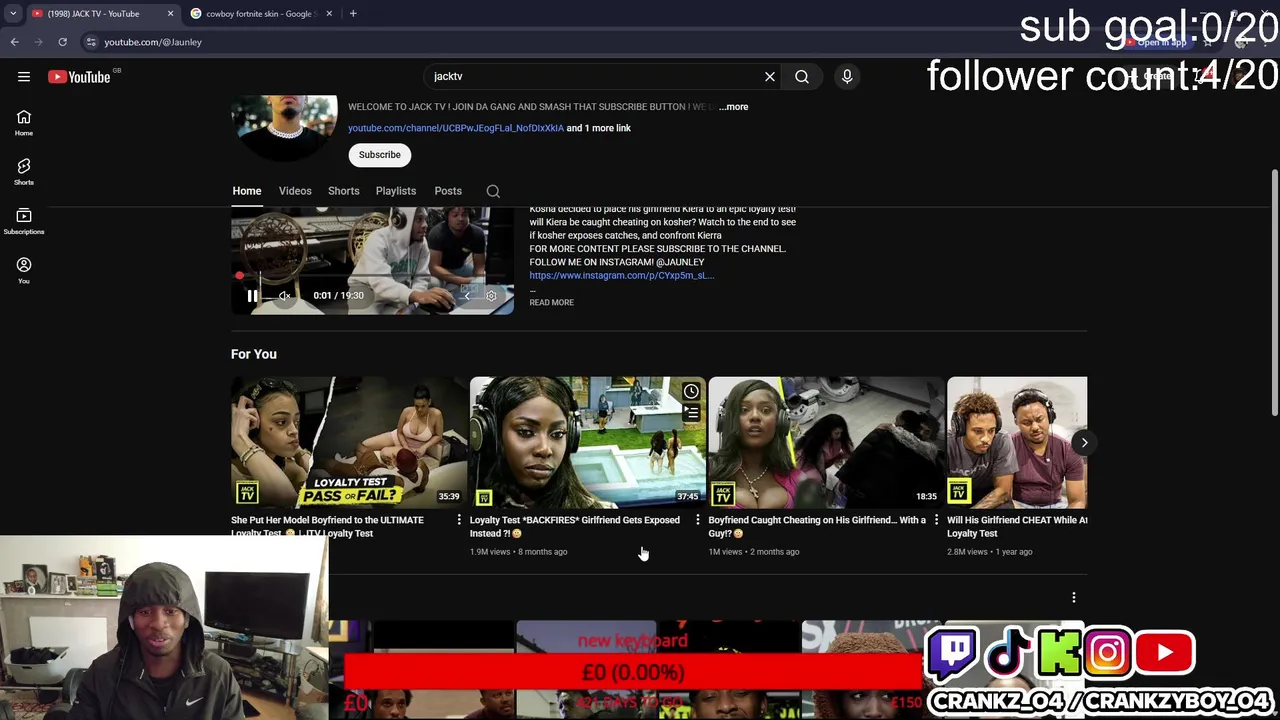Click the JACK TV channel avatar
This screenshot has width=1280, height=720.
[x=285, y=128]
